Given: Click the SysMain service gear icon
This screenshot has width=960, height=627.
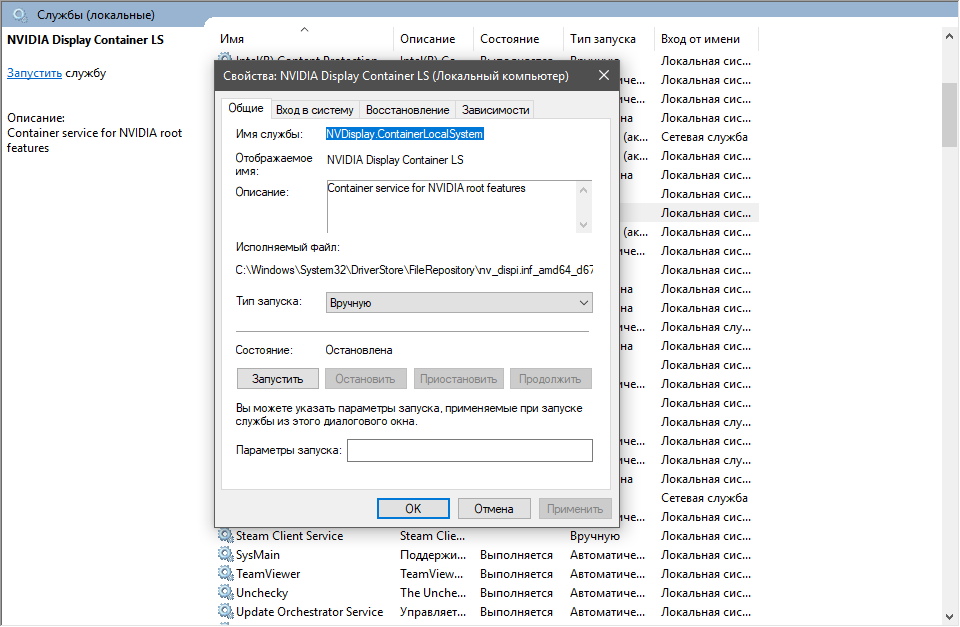Looking at the screenshot, I should click(x=226, y=555).
